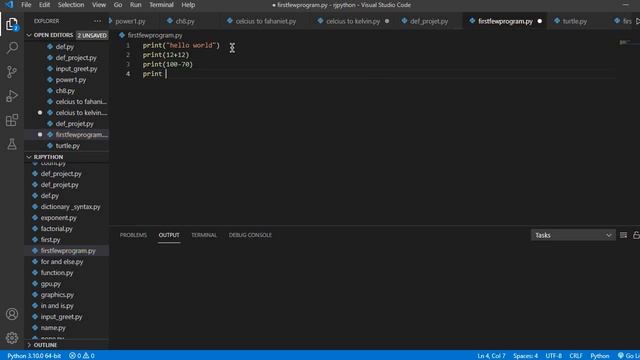Open Explorer more actions ellipsis
This screenshot has width=640, height=360.
pyautogui.click(x=97, y=21)
